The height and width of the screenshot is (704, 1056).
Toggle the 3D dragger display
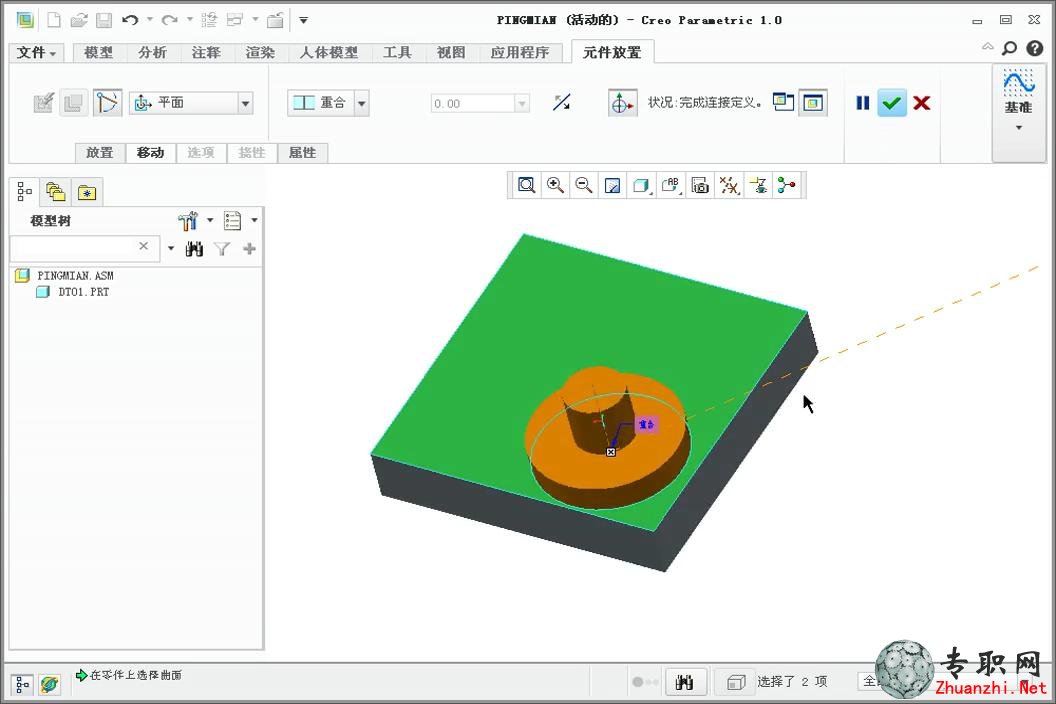point(622,103)
